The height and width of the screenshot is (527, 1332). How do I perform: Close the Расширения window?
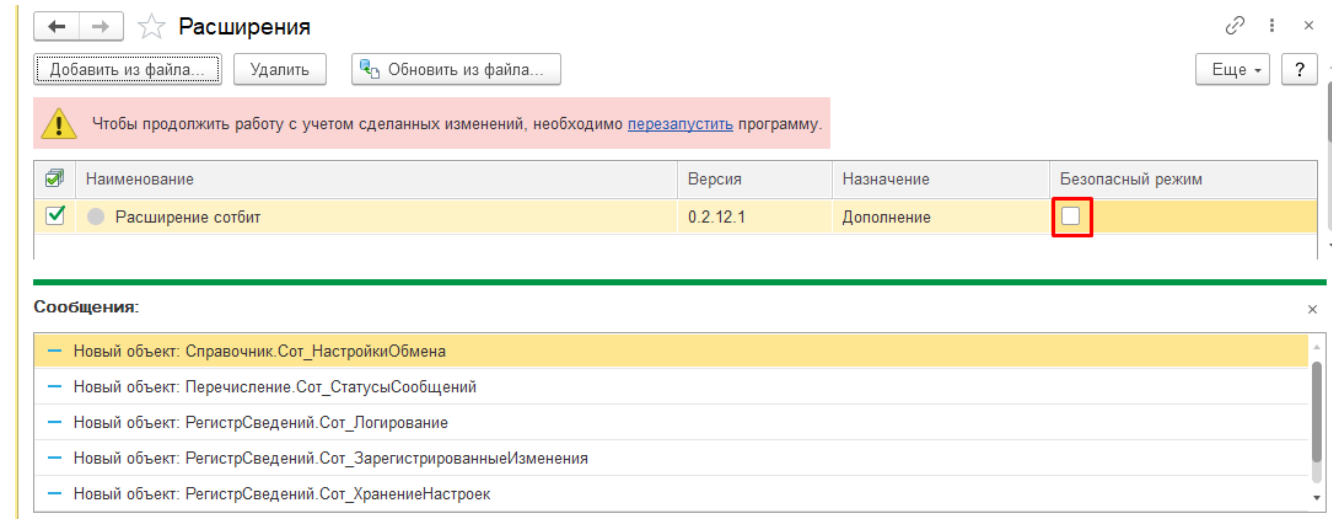click(x=1308, y=26)
